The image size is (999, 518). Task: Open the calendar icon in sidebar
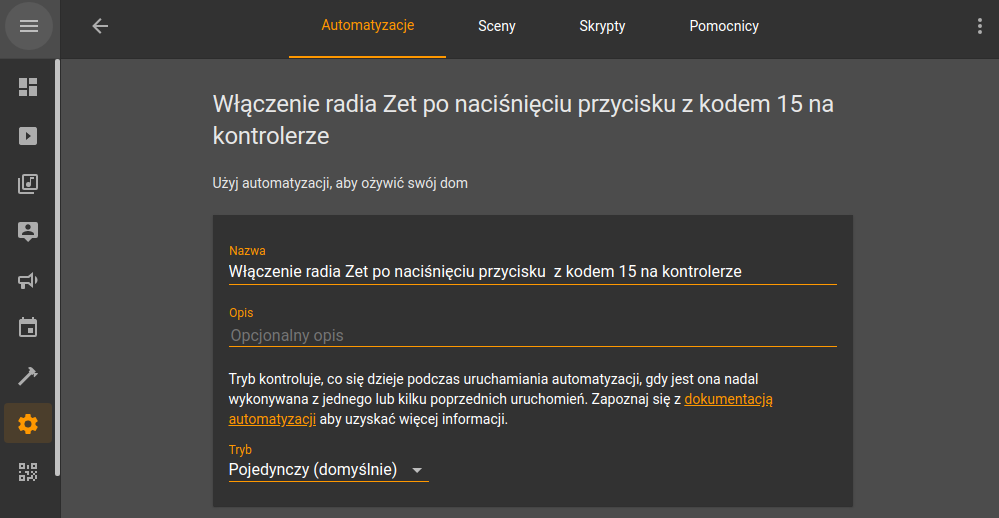point(28,327)
